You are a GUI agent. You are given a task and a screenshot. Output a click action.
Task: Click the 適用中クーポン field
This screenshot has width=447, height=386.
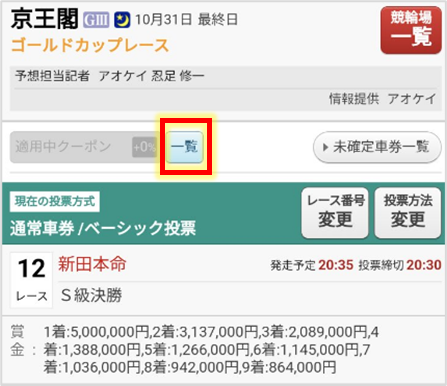coord(83,147)
